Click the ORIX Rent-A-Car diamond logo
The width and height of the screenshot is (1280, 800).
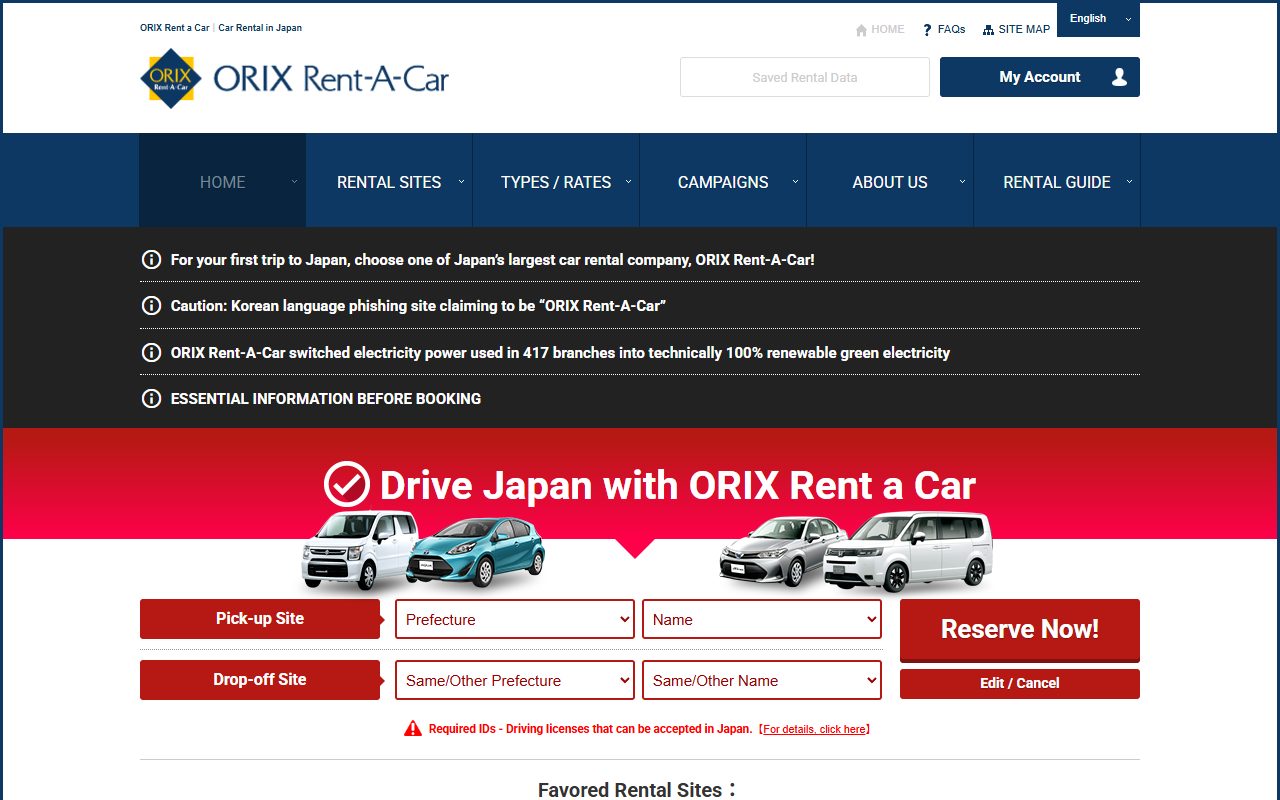(171, 78)
